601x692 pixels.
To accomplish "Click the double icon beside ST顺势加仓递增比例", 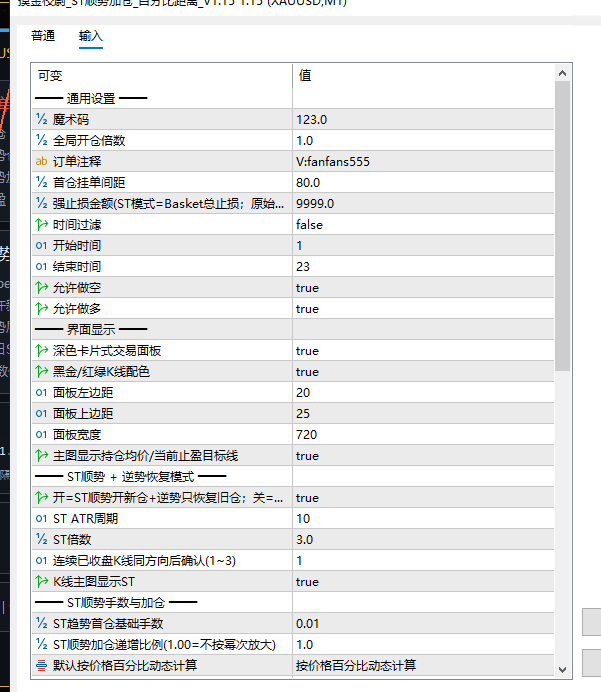I will point(41,644).
